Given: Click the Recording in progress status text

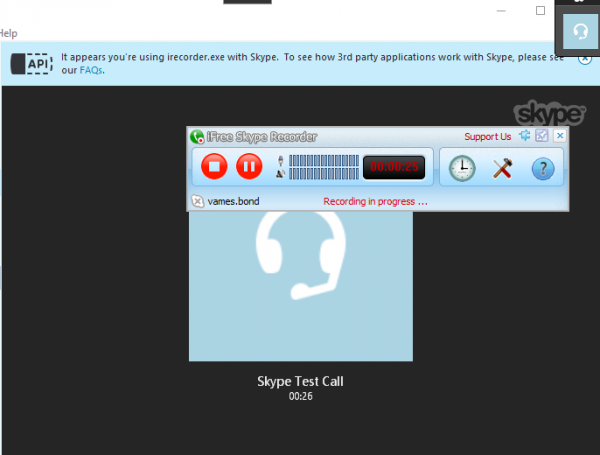Looking at the screenshot, I should 375,201.
